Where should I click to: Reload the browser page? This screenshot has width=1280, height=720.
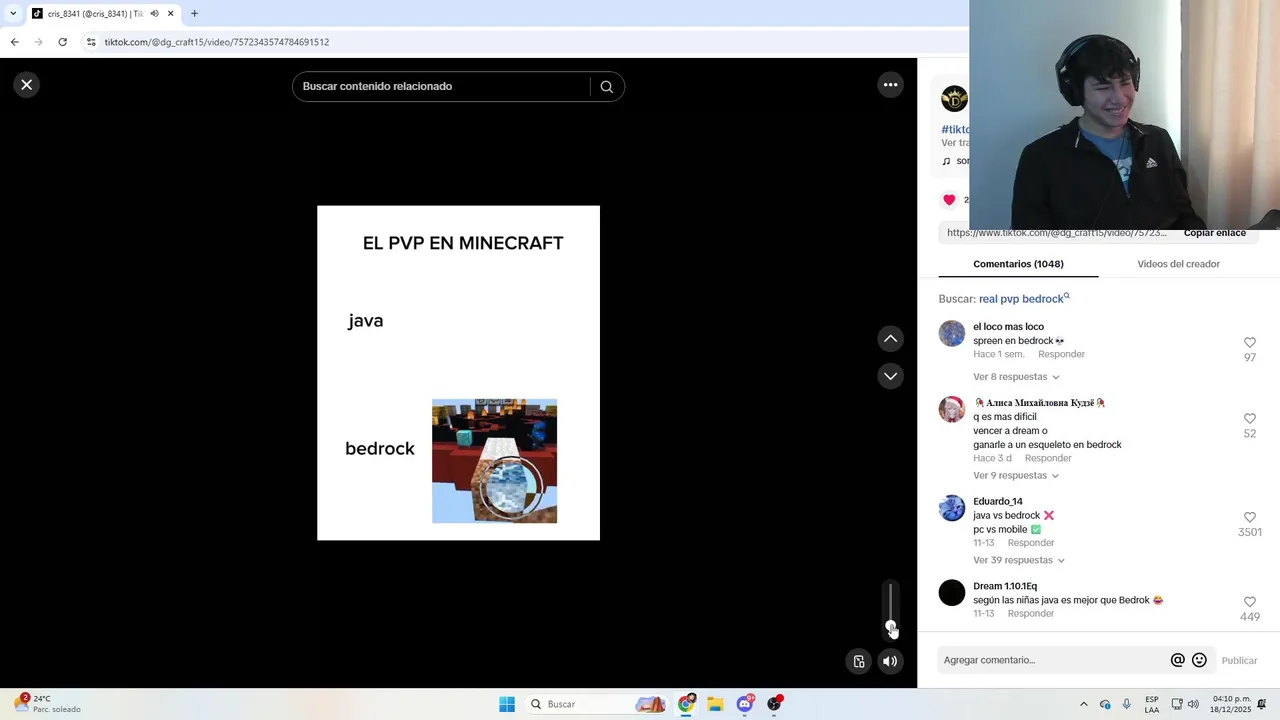62,42
